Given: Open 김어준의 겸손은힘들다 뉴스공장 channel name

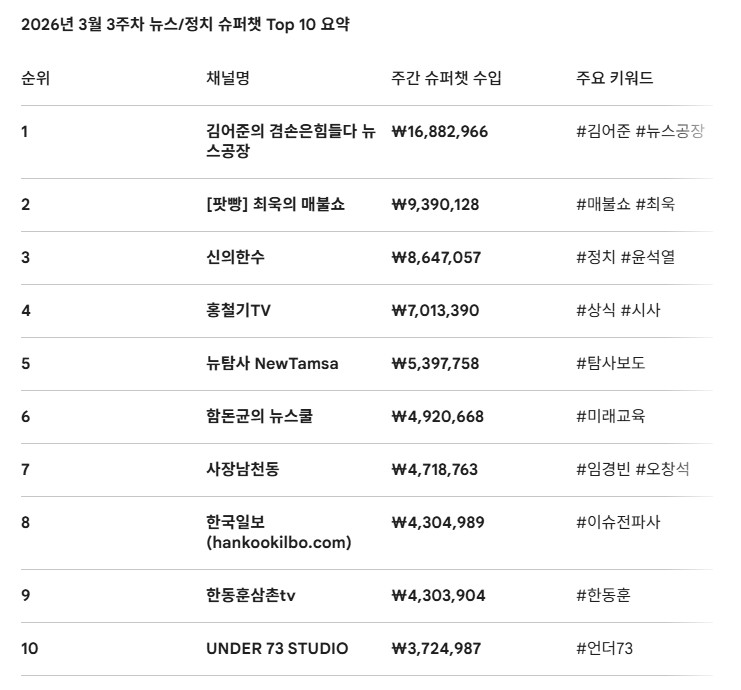Looking at the screenshot, I should tap(290, 141).
